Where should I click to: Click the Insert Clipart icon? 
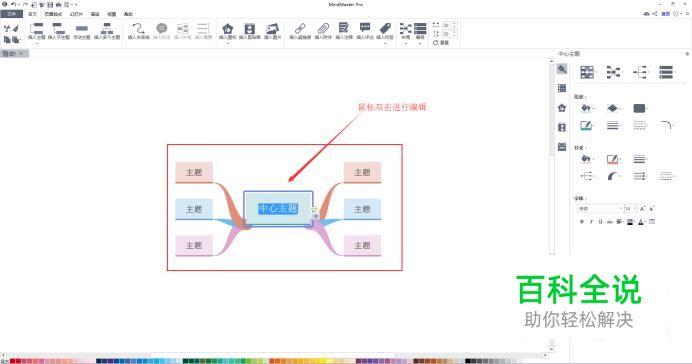[250, 29]
